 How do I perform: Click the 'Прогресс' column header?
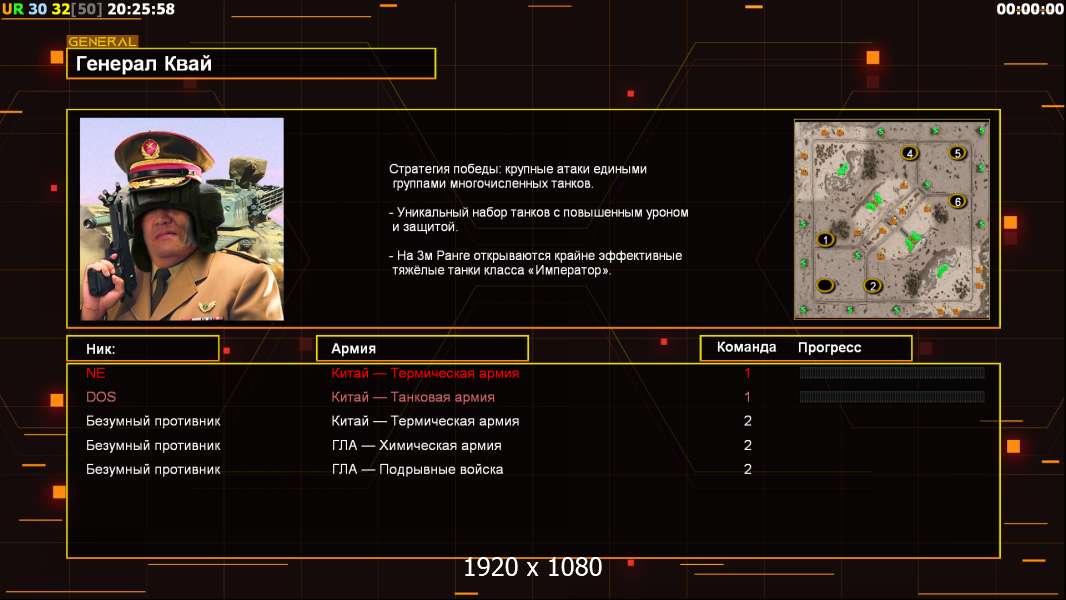(x=829, y=348)
